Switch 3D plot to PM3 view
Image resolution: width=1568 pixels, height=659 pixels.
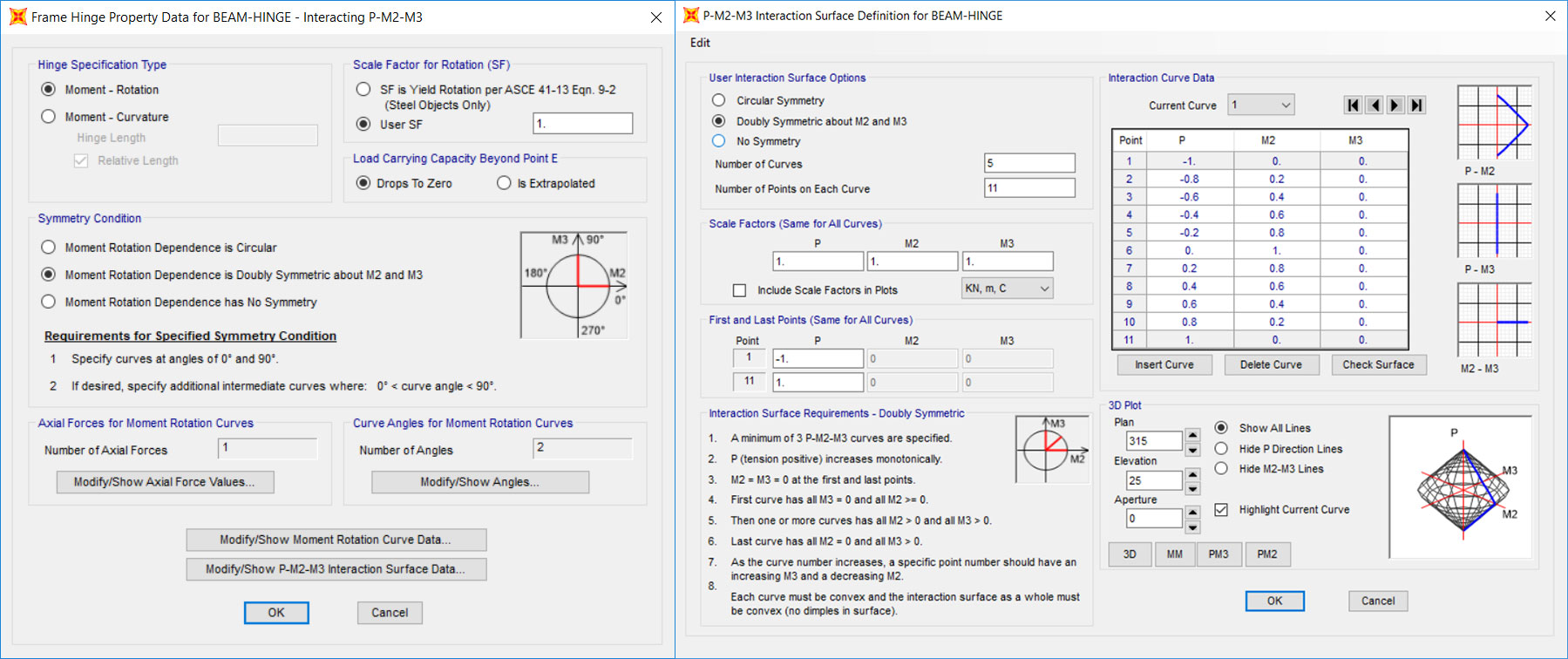click(1218, 554)
